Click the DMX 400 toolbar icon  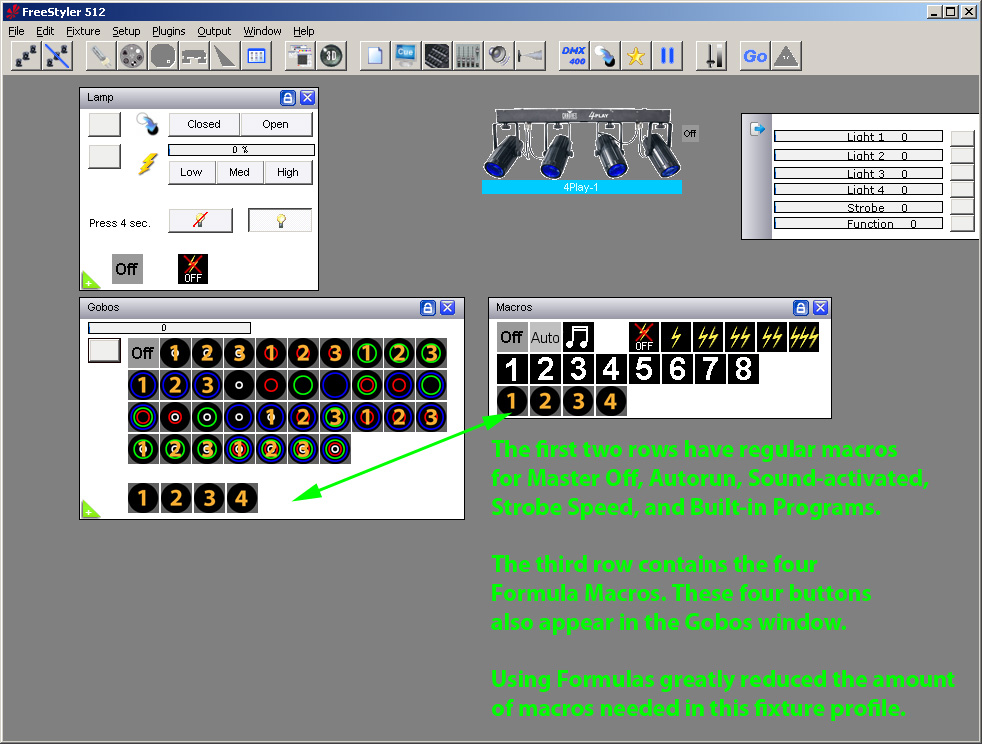pyautogui.click(x=574, y=56)
